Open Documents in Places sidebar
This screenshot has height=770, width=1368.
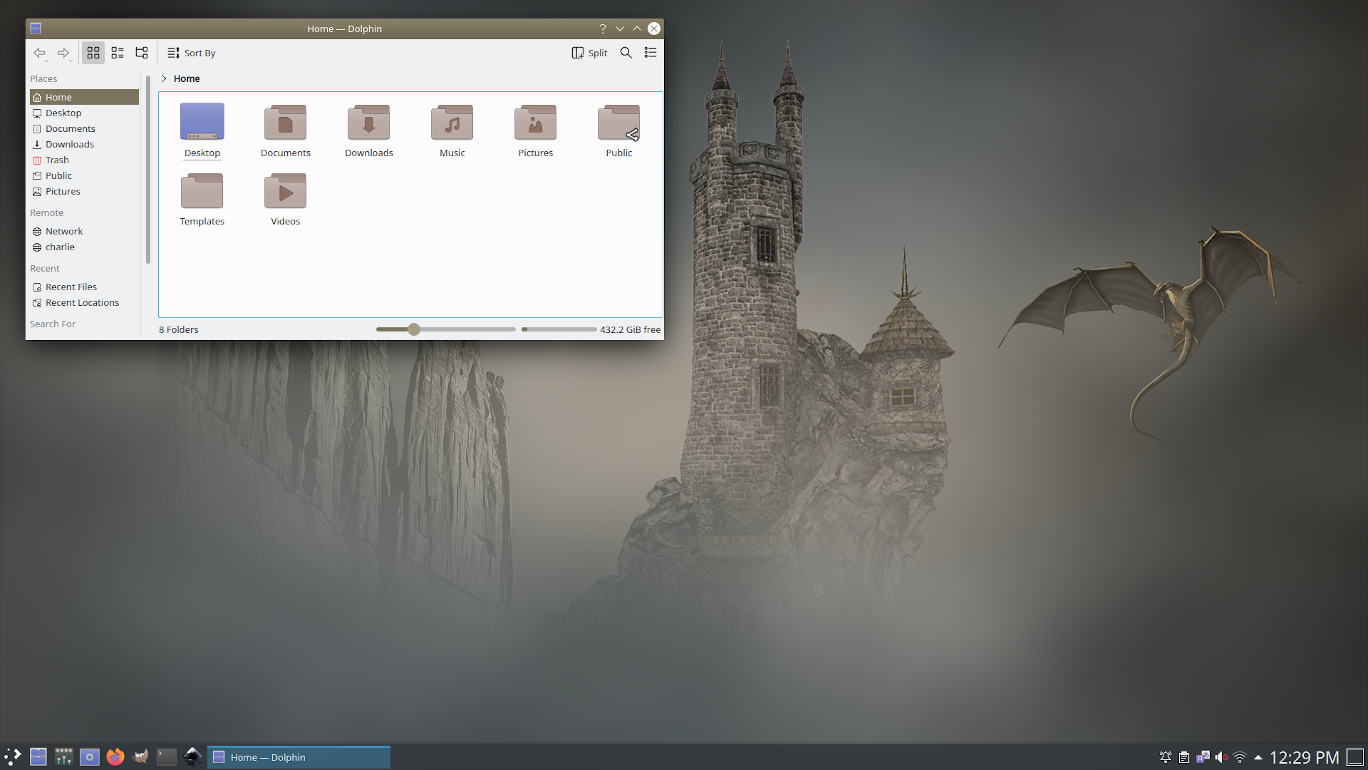84,129
